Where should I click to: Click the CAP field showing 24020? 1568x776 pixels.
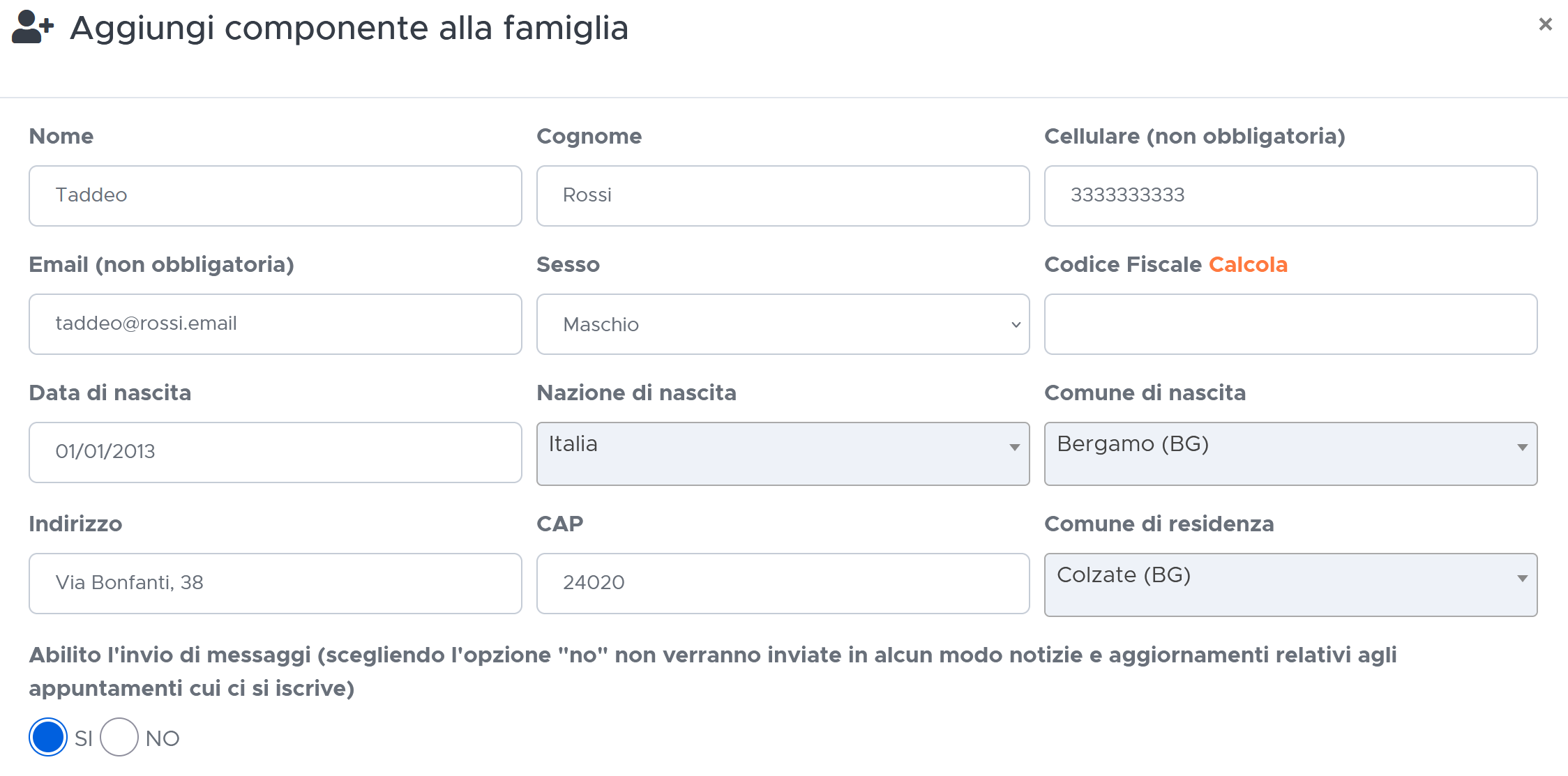pos(783,584)
